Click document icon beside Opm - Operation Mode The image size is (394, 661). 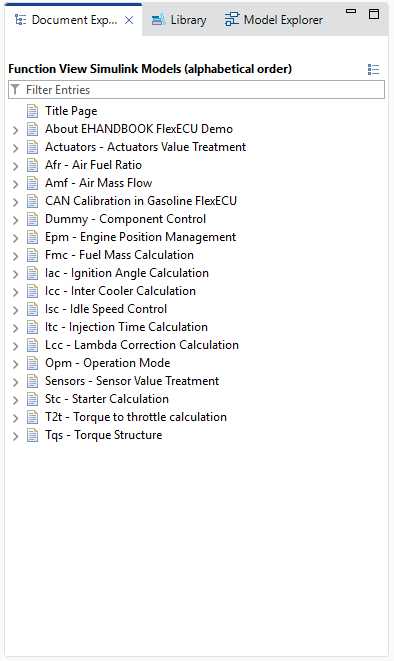(x=32, y=363)
